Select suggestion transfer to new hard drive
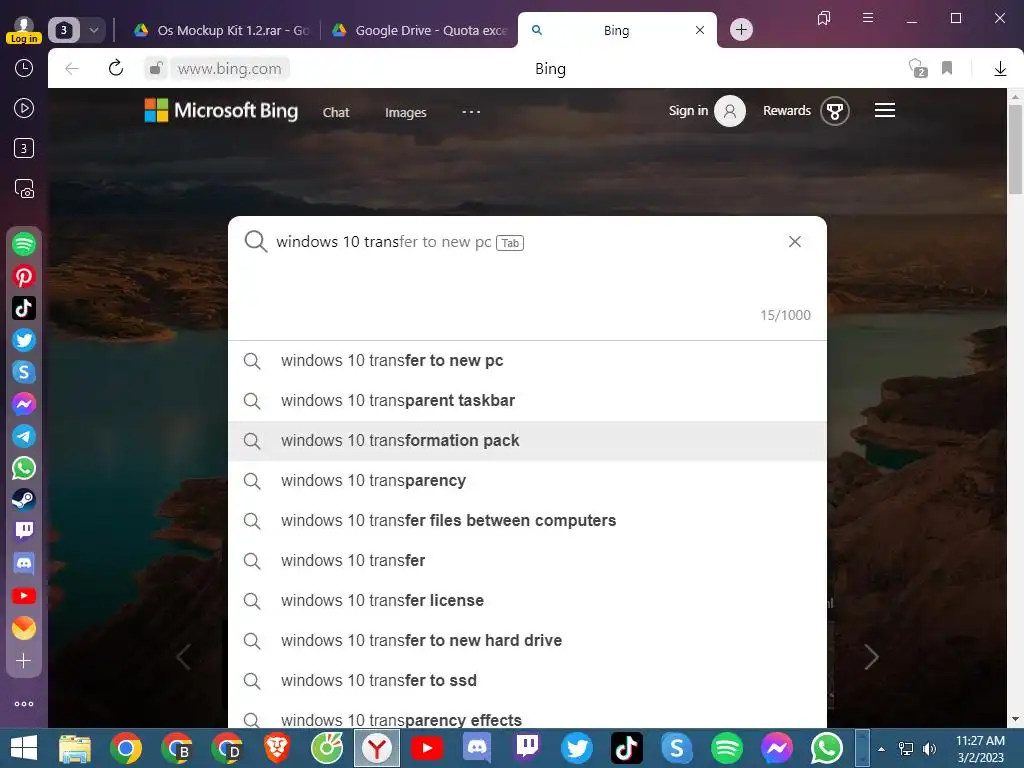1024x768 pixels. point(527,641)
